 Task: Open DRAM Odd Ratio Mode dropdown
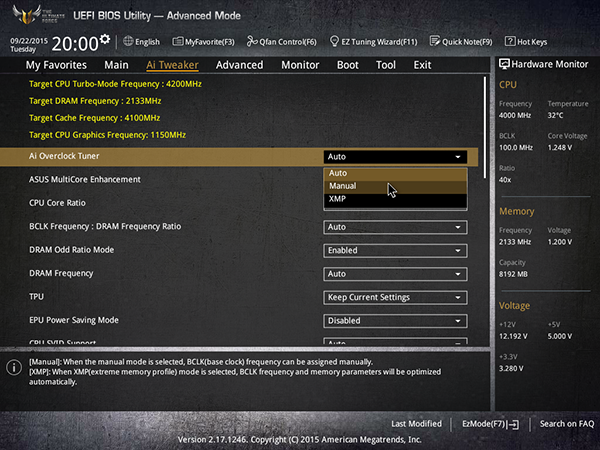(395, 250)
